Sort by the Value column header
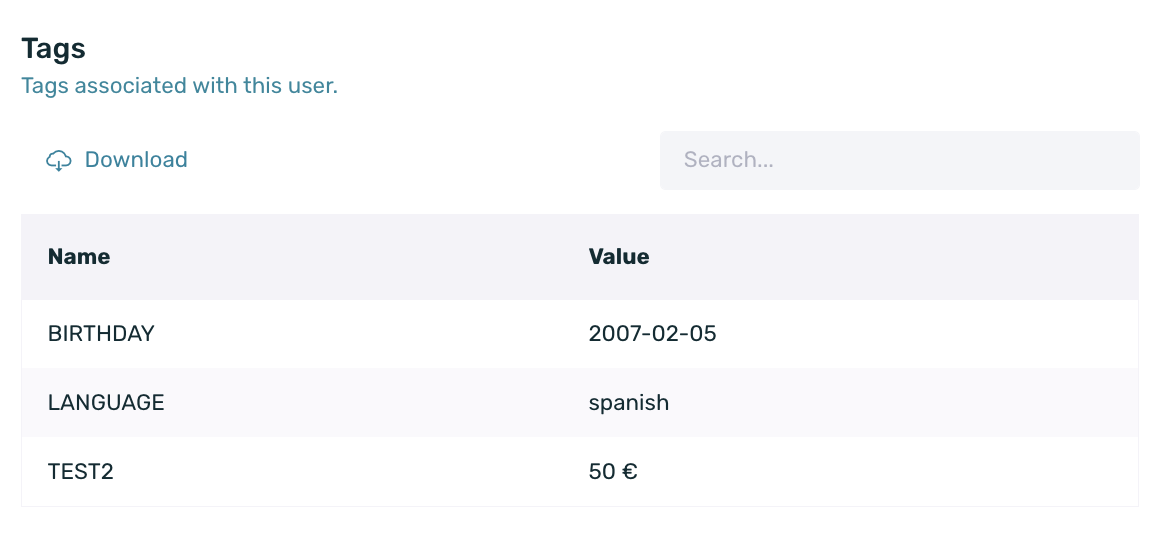Image resolution: width=1162 pixels, height=536 pixels. [x=619, y=257]
